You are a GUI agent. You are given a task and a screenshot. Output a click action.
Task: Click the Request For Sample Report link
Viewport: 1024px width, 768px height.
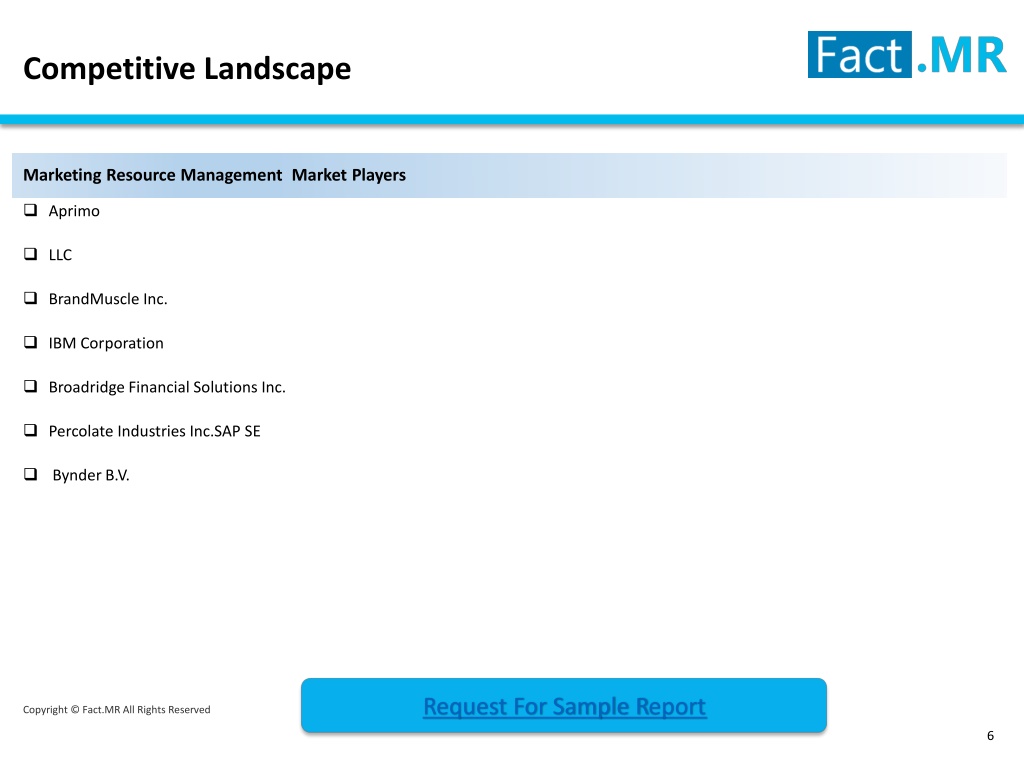pos(564,707)
